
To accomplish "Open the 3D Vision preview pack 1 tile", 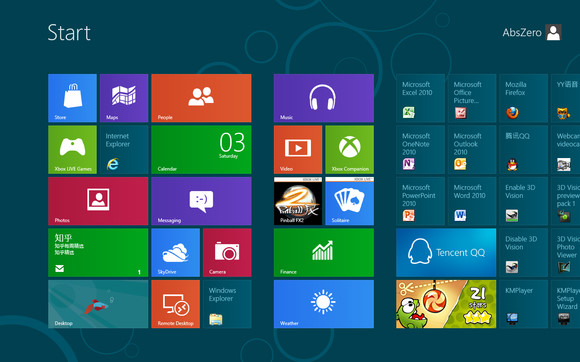I will click(566, 201).
